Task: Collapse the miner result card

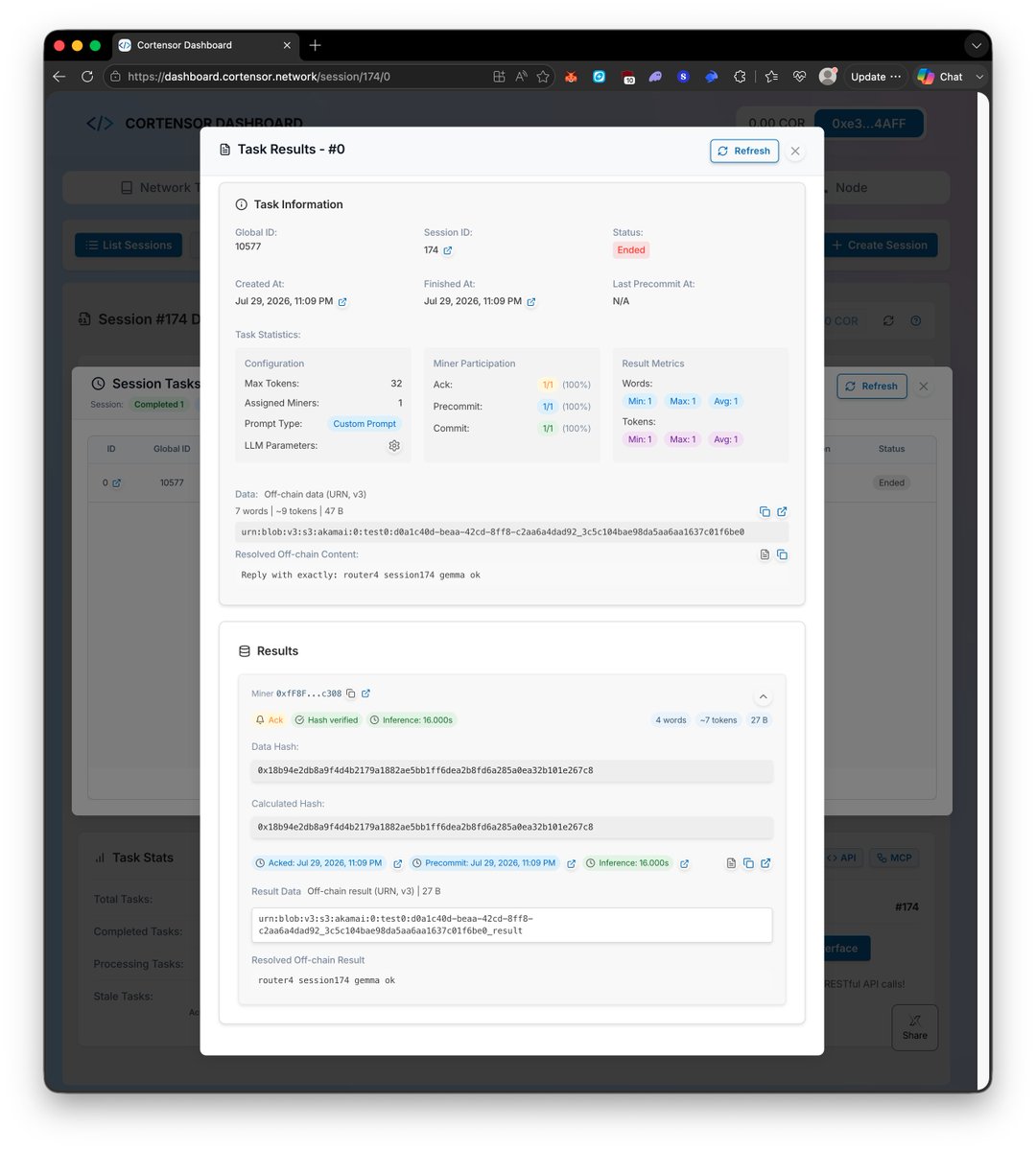Action: (x=763, y=697)
